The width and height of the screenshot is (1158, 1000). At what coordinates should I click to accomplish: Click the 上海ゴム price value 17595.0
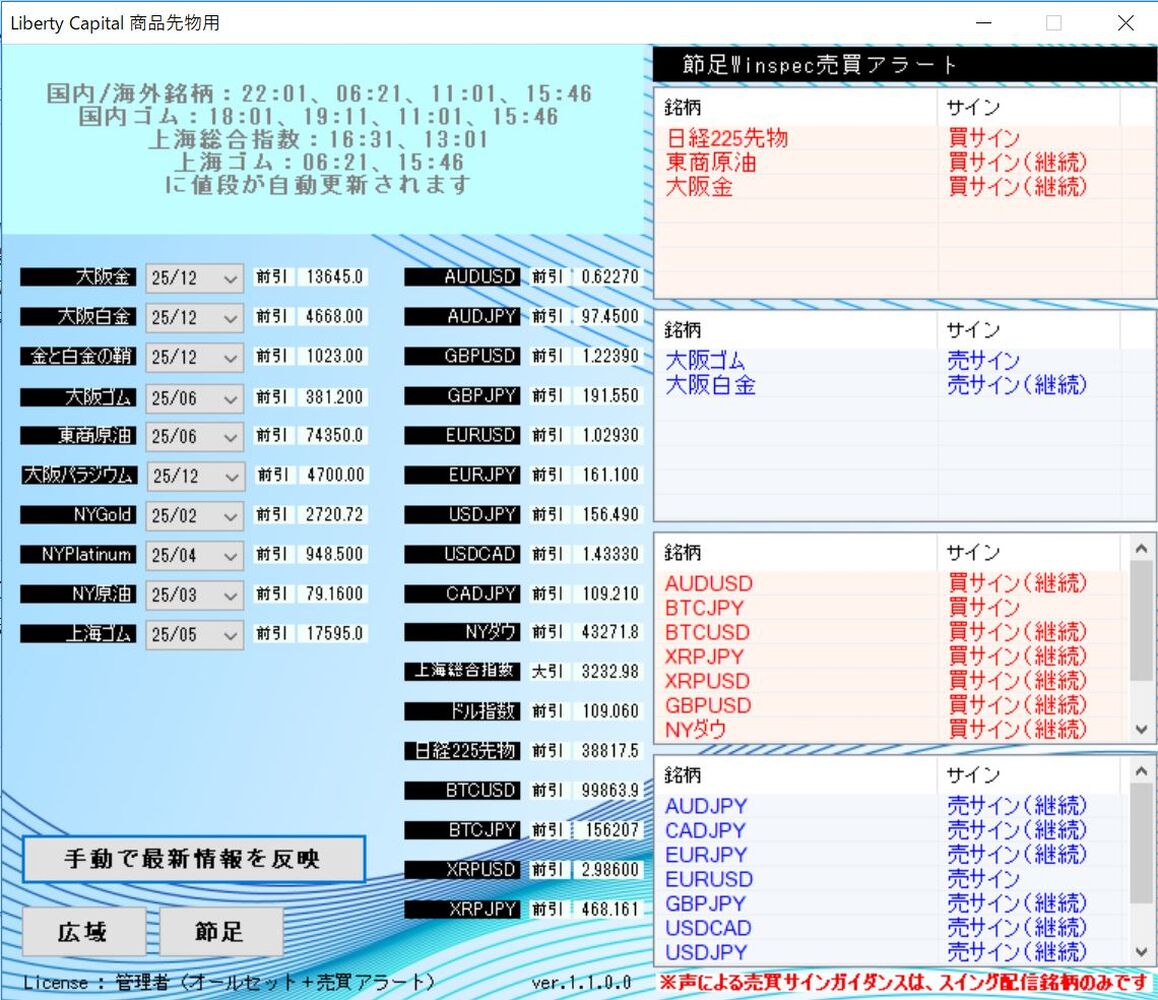(335, 634)
